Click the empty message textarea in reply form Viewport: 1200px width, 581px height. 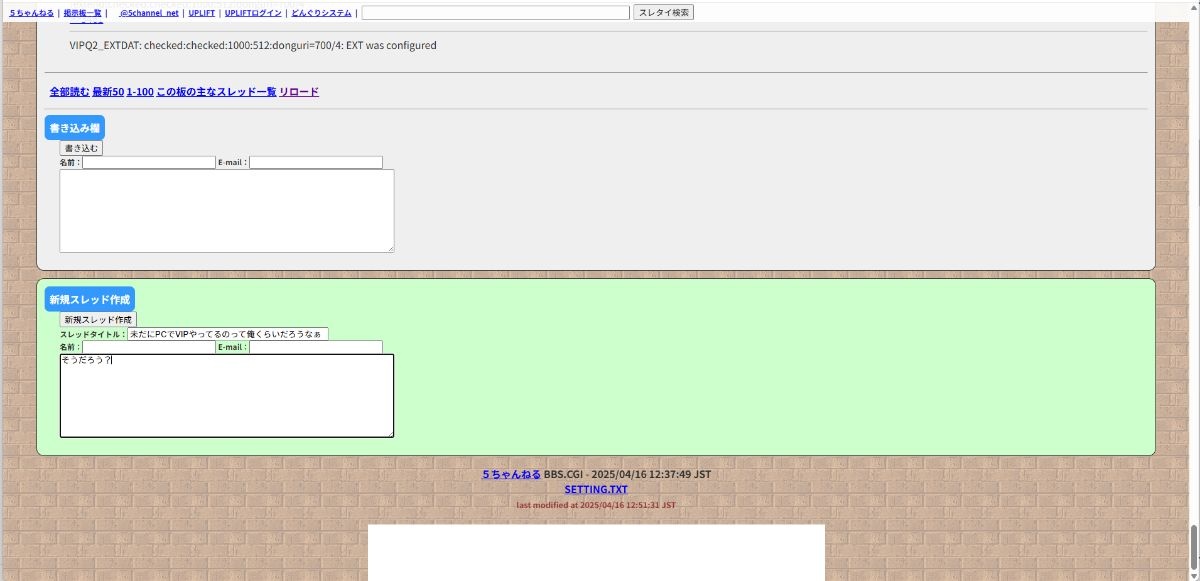(226, 210)
